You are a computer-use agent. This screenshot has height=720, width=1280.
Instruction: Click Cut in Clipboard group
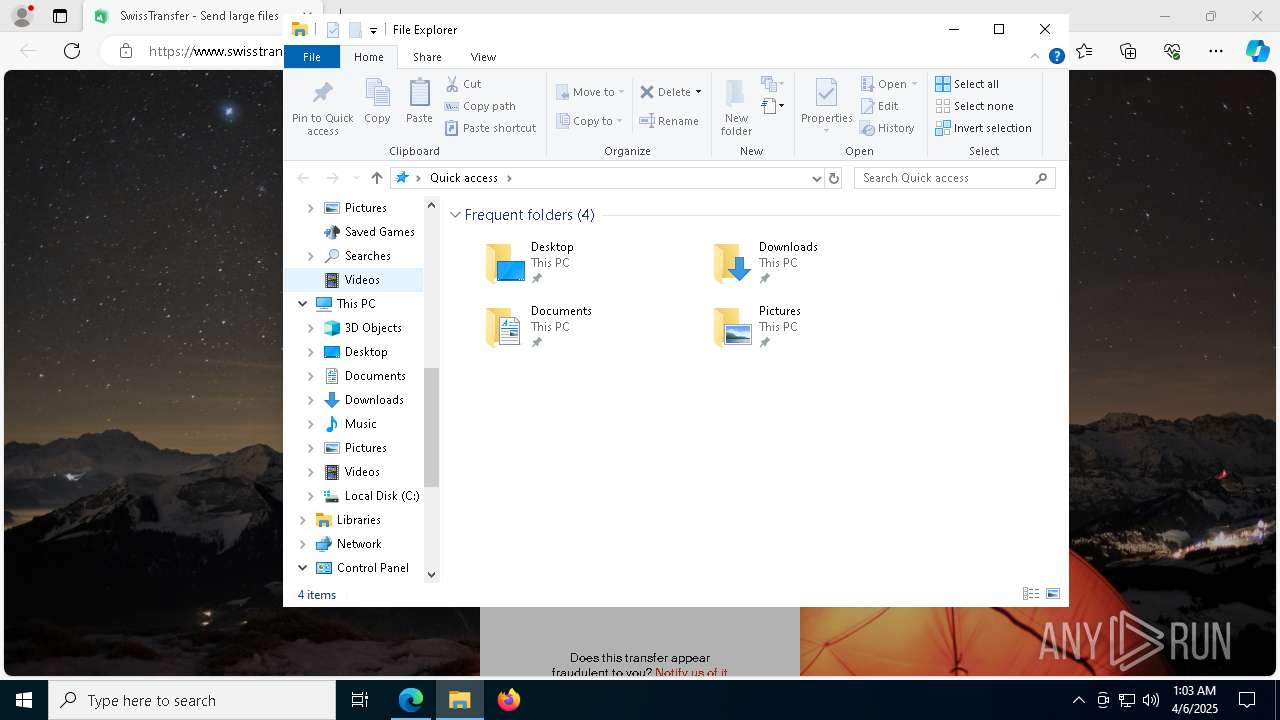pyautogui.click(x=463, y=84)
